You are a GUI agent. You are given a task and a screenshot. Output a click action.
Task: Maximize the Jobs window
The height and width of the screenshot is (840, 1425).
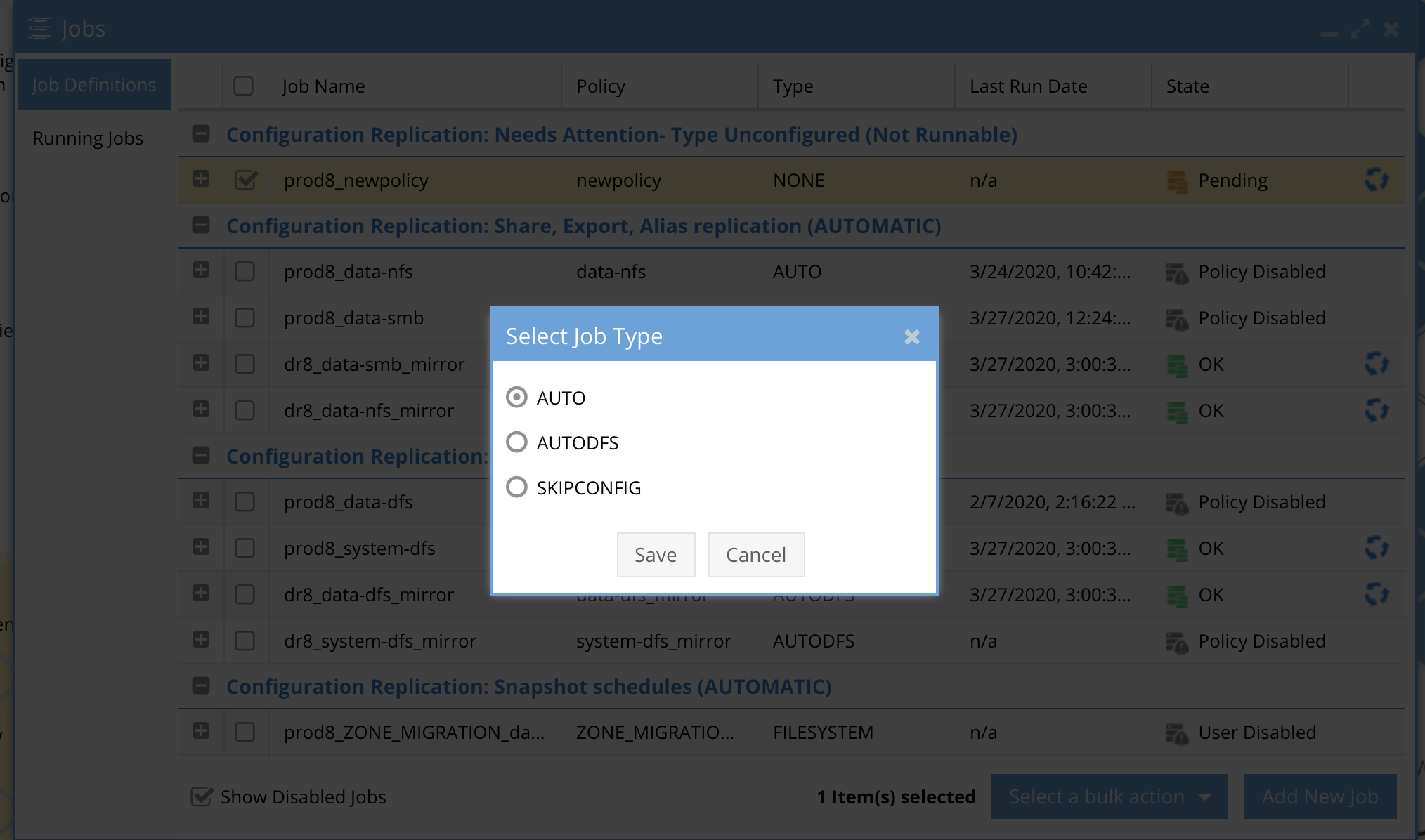(1360, 29)
